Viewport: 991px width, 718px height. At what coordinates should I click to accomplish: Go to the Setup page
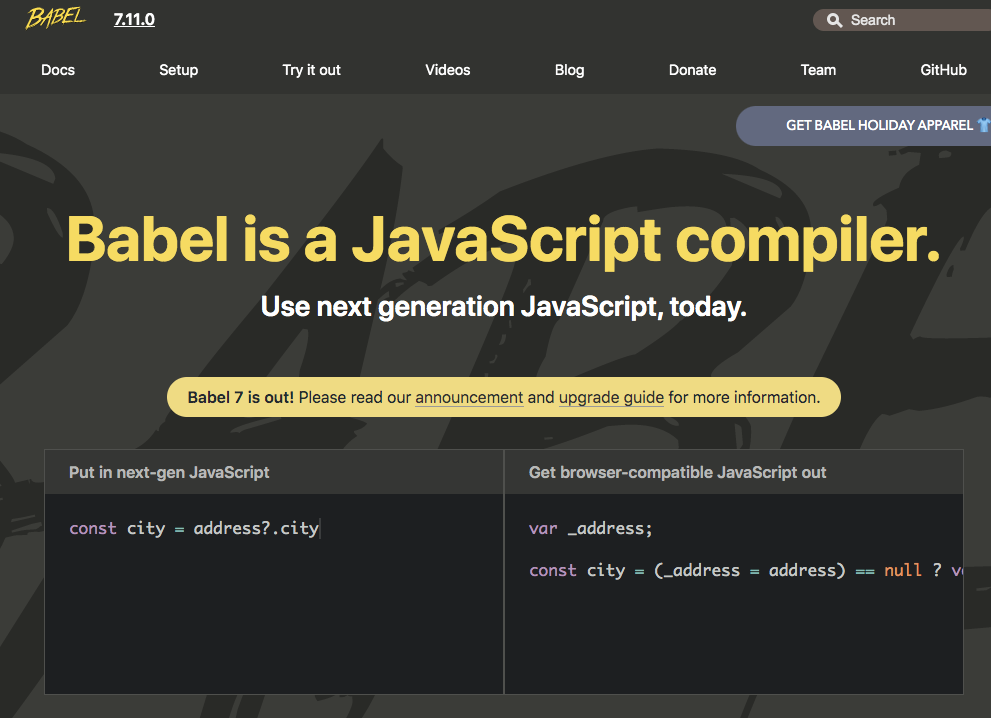coord(178,70)
